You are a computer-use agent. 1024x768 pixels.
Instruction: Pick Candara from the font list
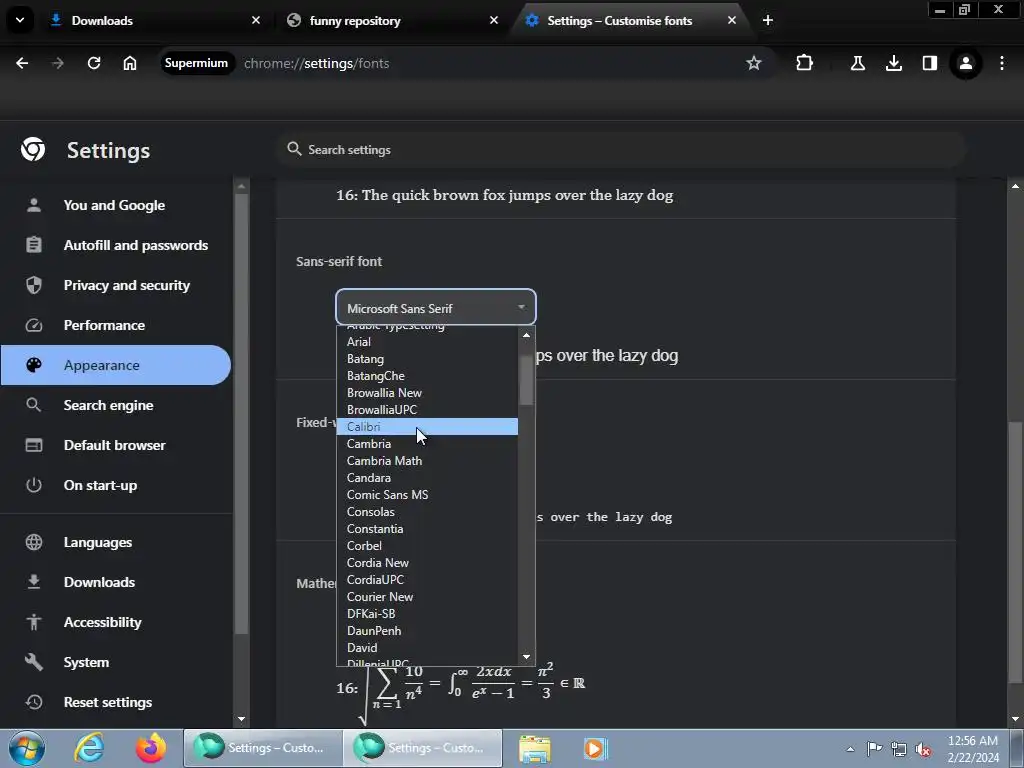[x=427, y=477]
